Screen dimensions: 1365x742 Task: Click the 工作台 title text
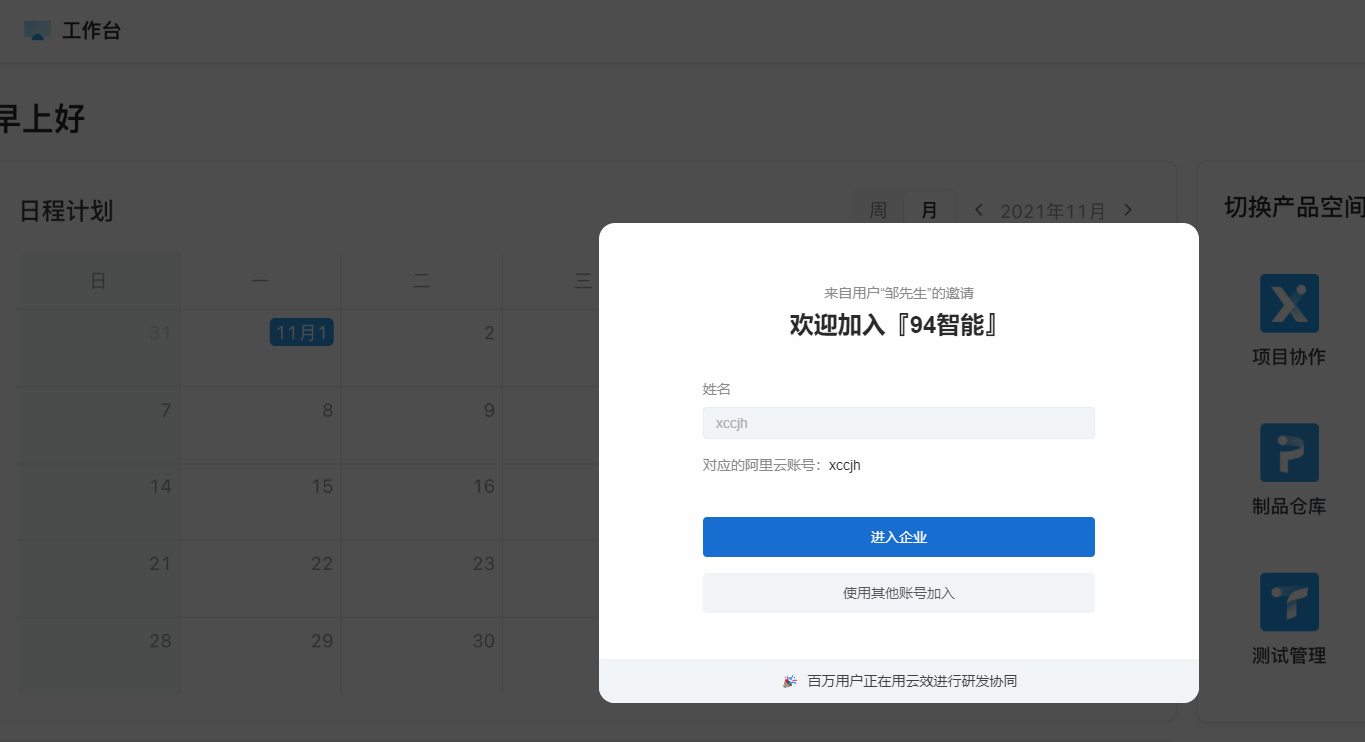(91, 31)
